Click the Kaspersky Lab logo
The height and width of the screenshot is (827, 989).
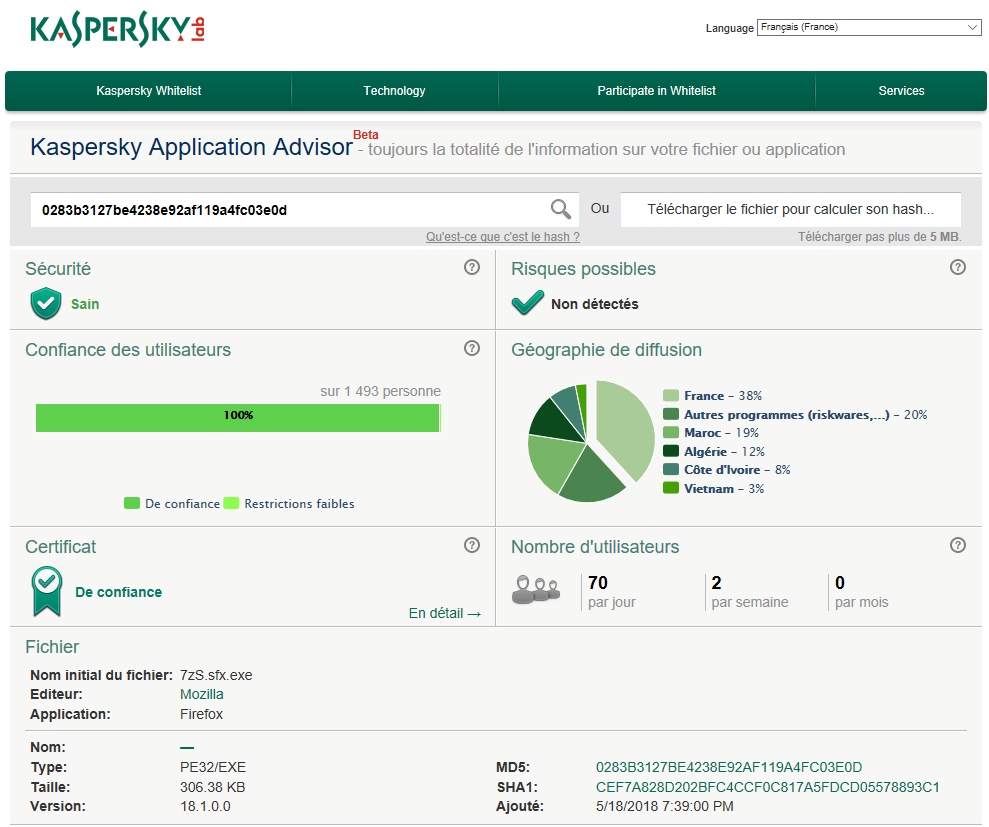point(118,29)
